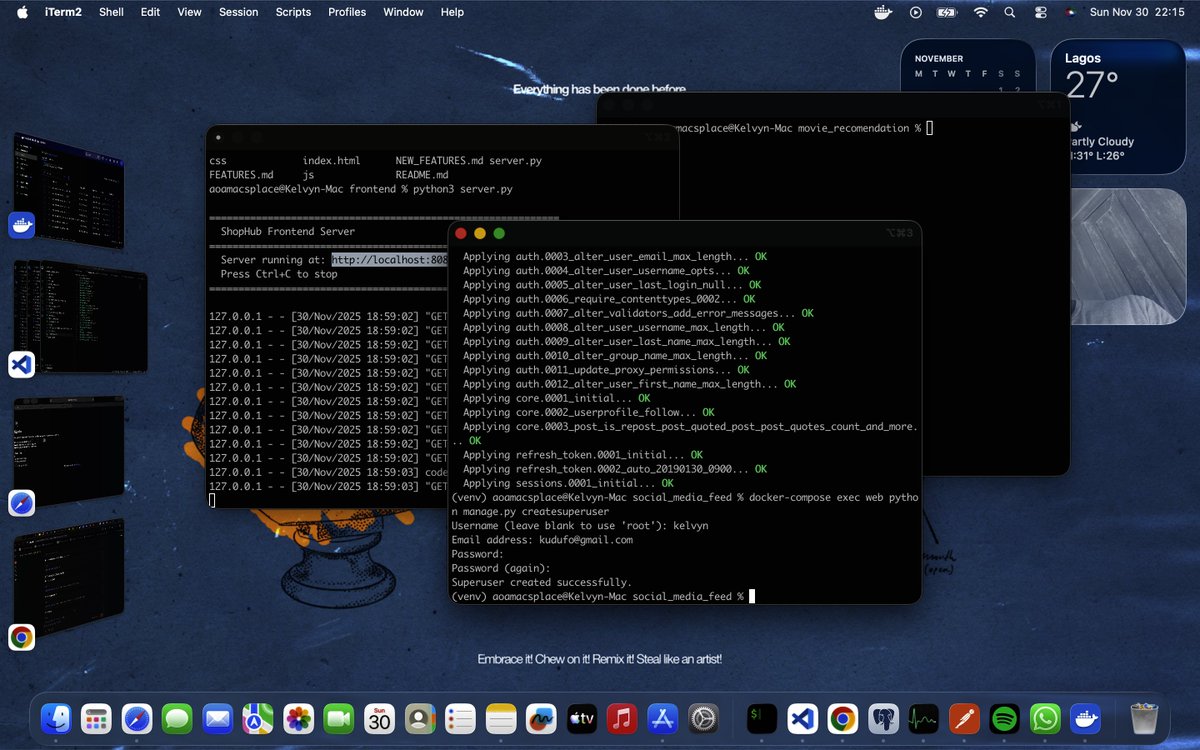Open WhatsApp in the Dock

(x=1045, y=717)
